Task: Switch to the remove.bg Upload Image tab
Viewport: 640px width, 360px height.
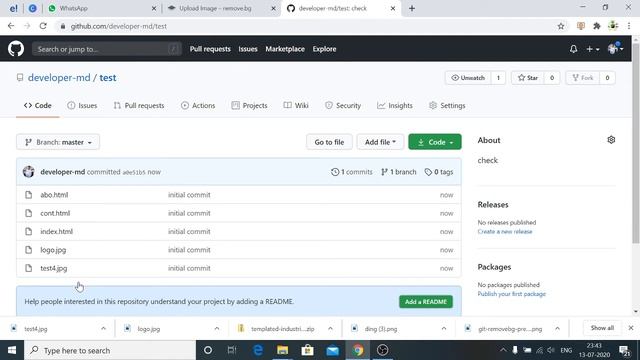Action: pyautogui.click(x=222, y=8)
